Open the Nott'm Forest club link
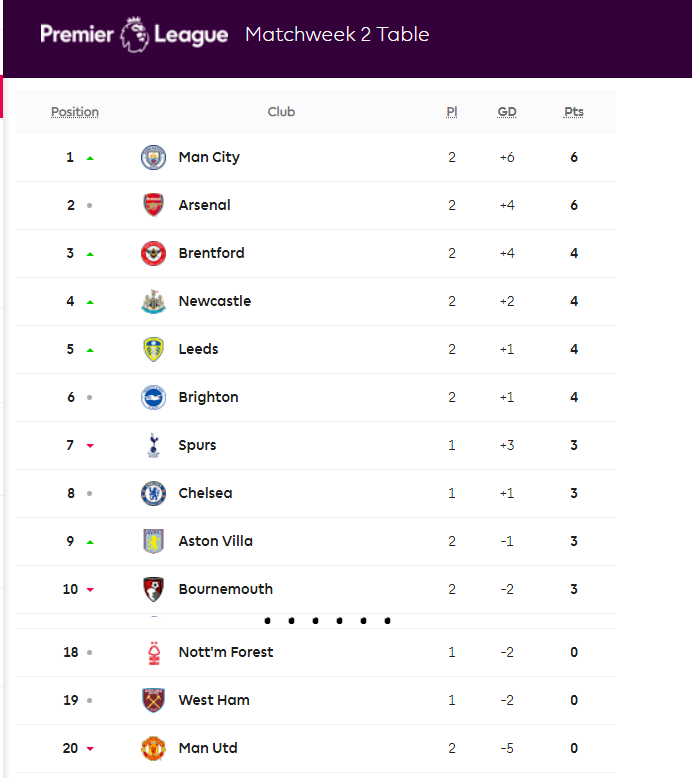The height and width of the screenshot is (778, 692). (x=225, y=652)
